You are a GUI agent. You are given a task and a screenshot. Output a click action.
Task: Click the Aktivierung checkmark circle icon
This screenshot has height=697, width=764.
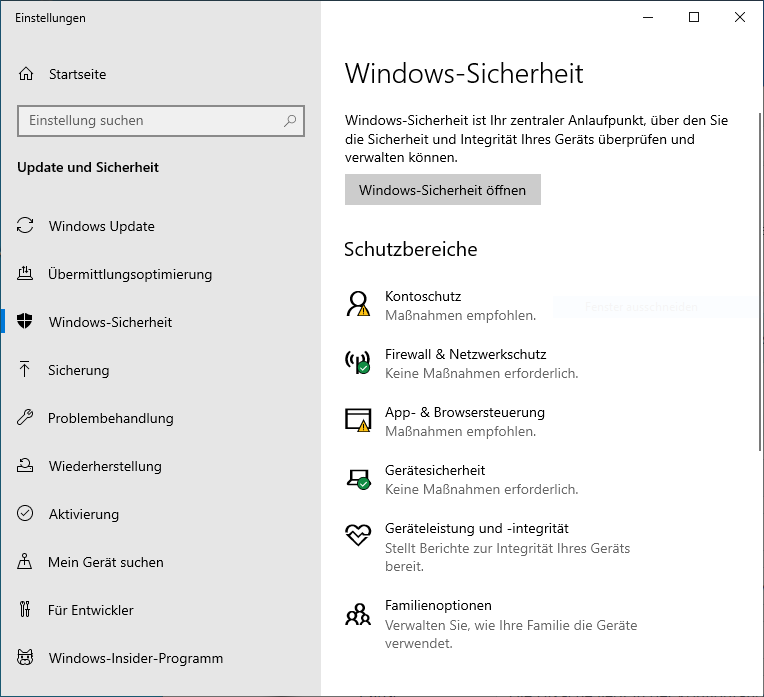[25, 513]
